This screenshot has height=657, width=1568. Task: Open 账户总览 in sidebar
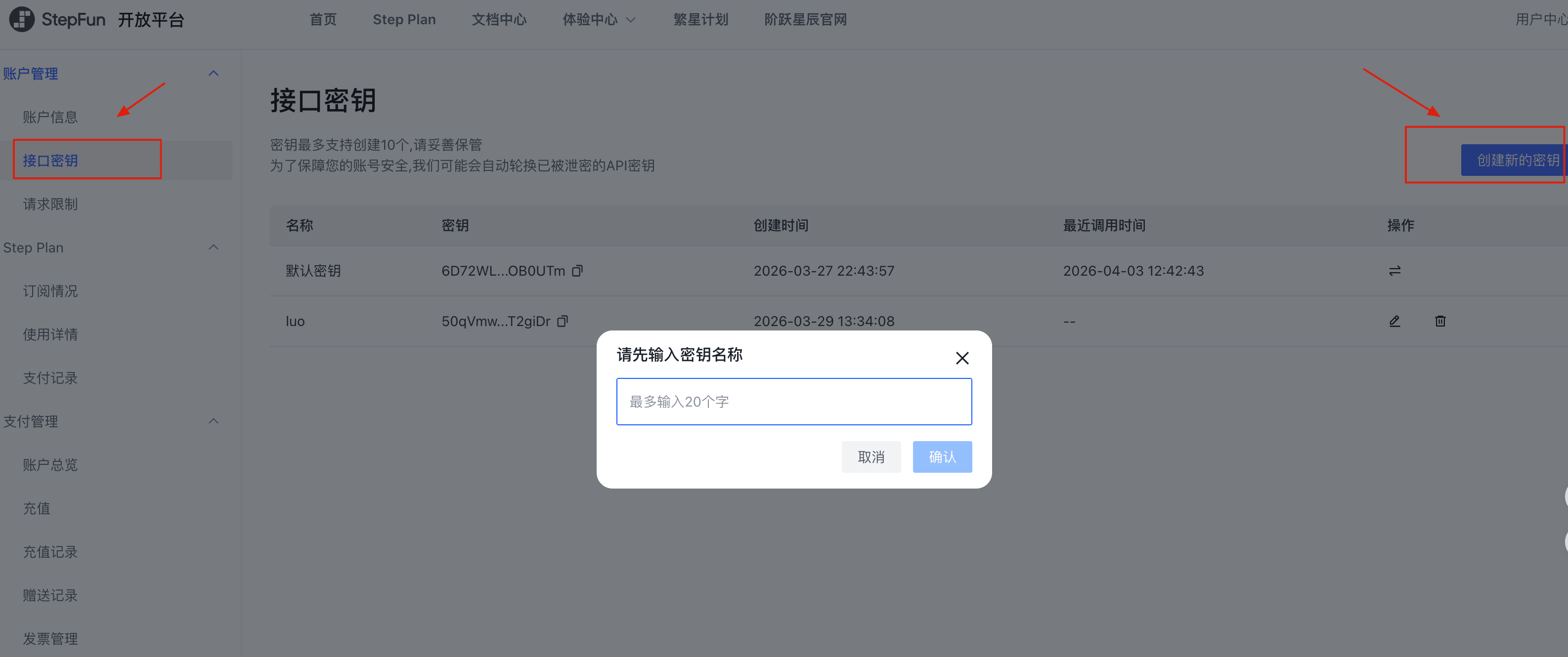pos(50,465)
